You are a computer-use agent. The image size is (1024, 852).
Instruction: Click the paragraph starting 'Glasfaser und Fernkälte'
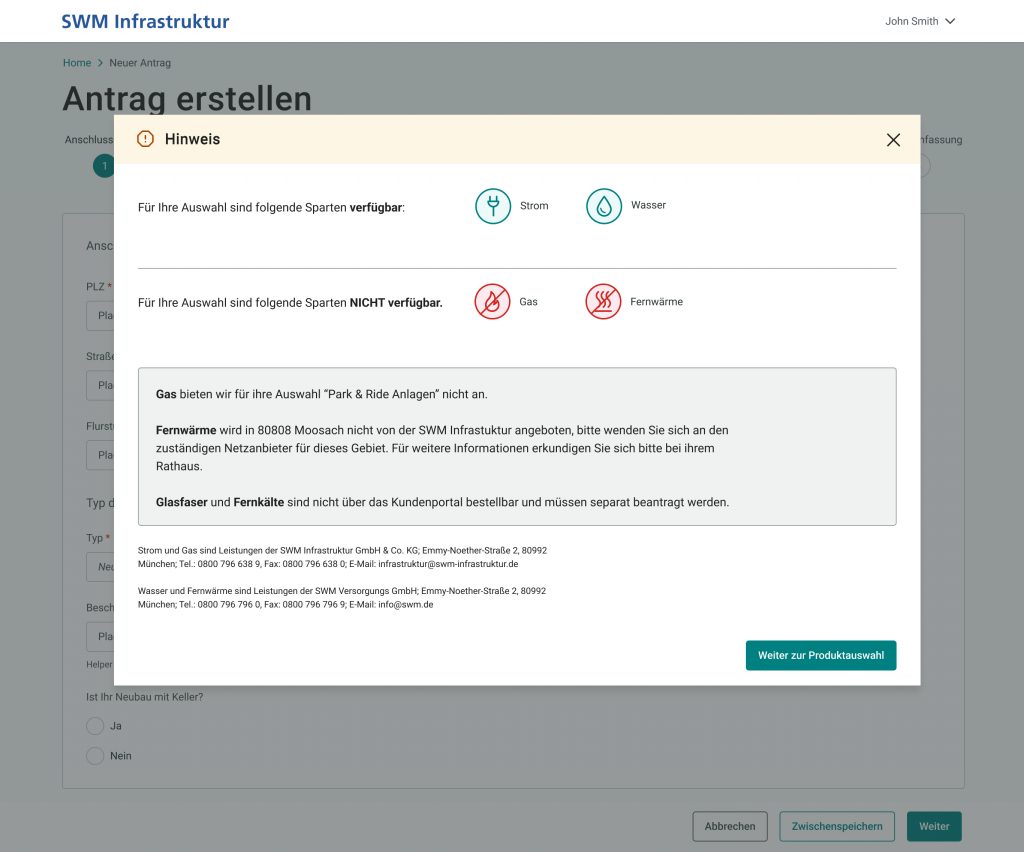pyautogui.click(x=442, y=502)
